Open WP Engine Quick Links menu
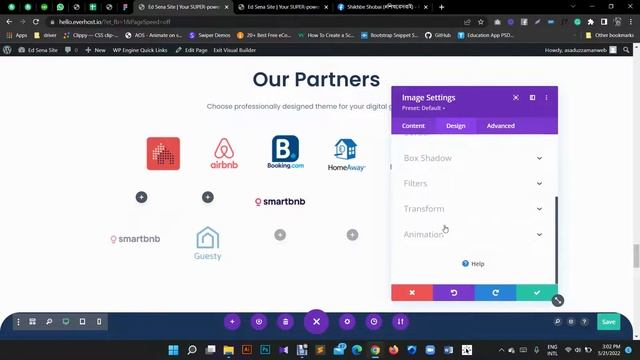 pos(140,50)
